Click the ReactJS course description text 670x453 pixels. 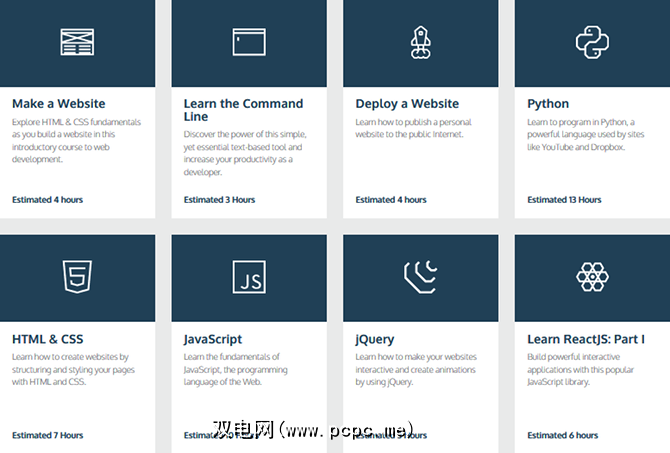click(581, 369)
